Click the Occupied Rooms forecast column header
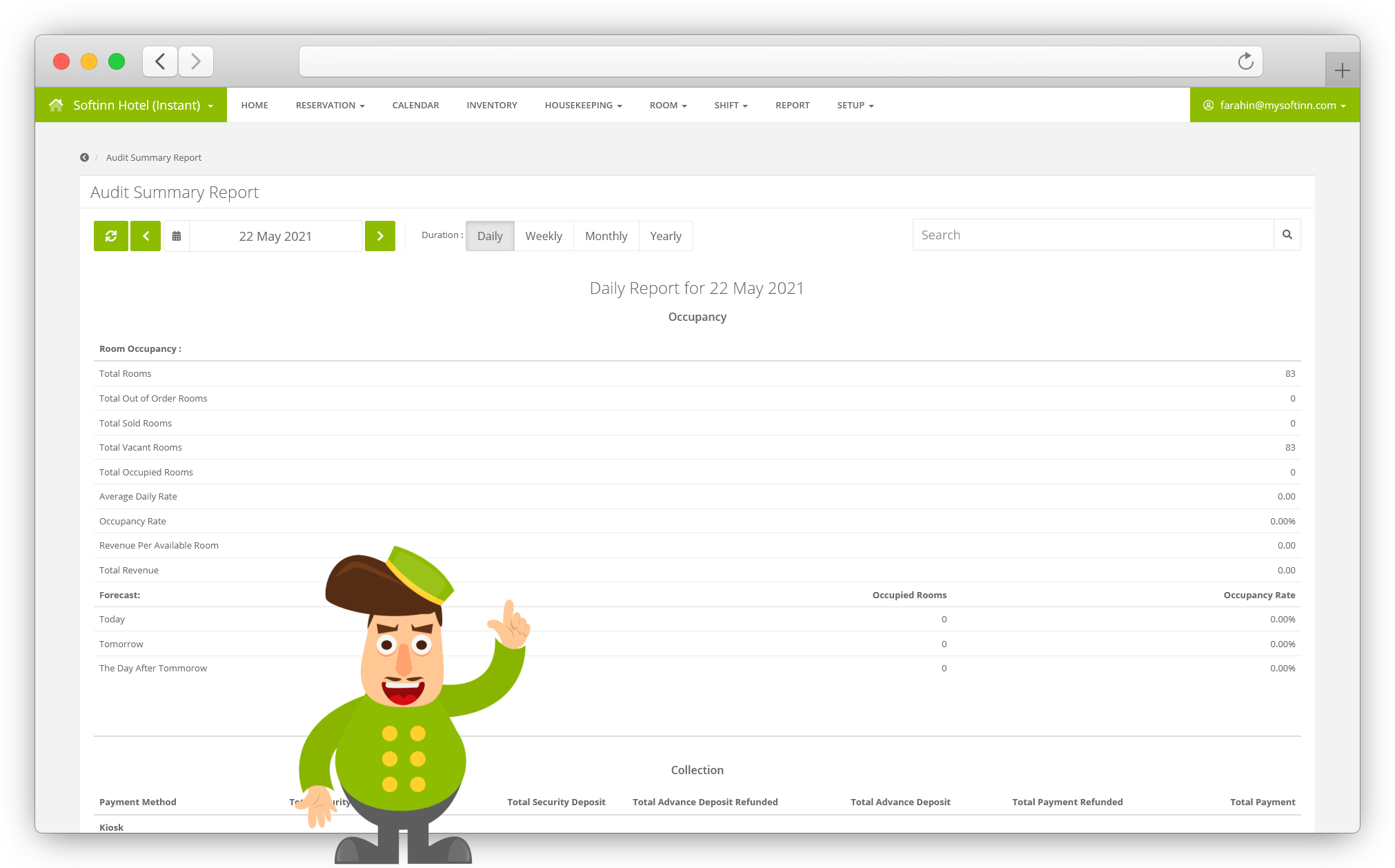 click(909, 595)
